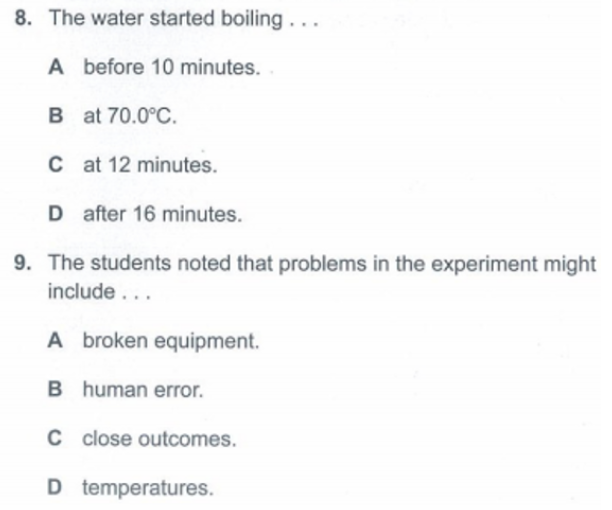This screenshot has width=612, height=510.
Task: Click the question 9 number label
Action: 23,262
